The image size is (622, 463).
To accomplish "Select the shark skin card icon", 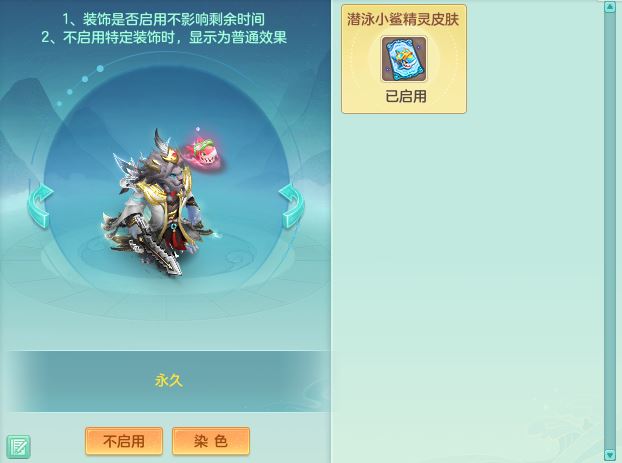I will [404, 59].
